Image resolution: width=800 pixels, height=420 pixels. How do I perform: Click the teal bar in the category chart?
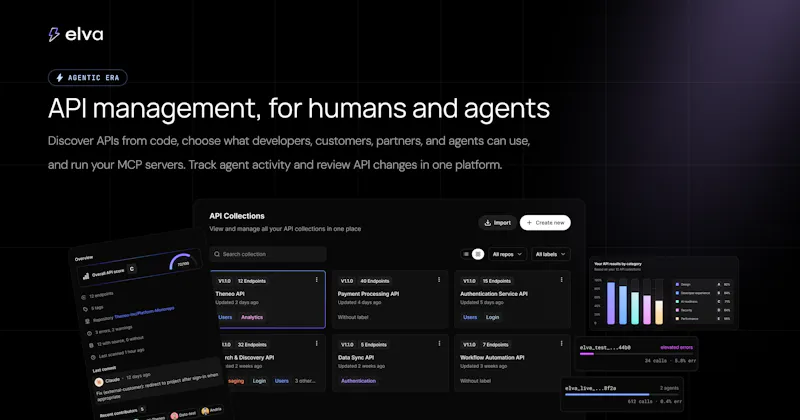pyautogui.click(x=635, y=308)
